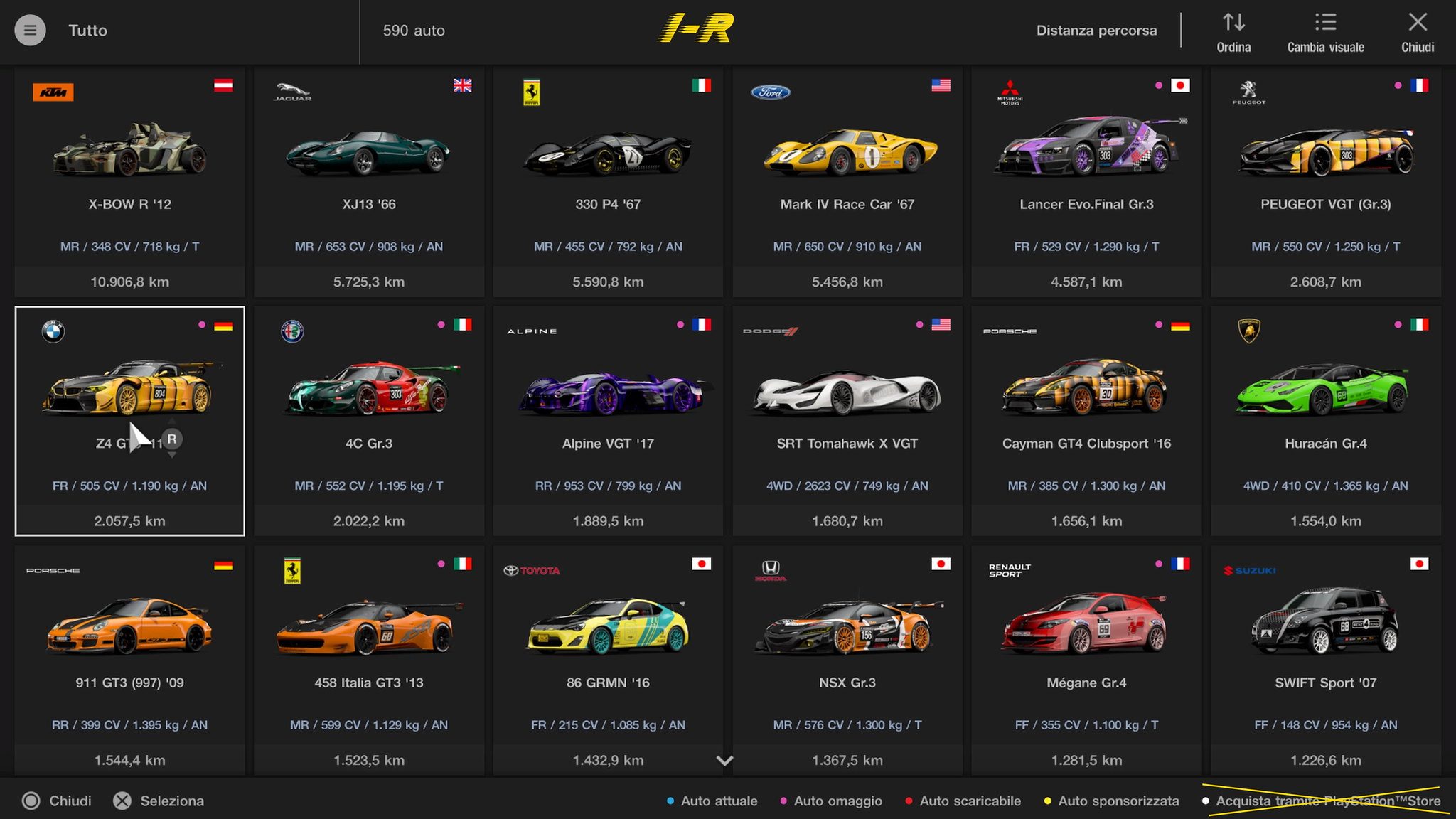Click the Dodge brand logo
The image size is (1456, 819).
click(x=771, y=331)
